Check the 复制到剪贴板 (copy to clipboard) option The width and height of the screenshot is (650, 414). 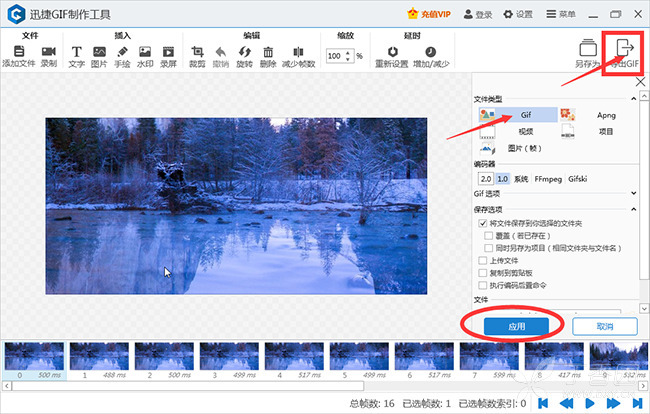484,272
